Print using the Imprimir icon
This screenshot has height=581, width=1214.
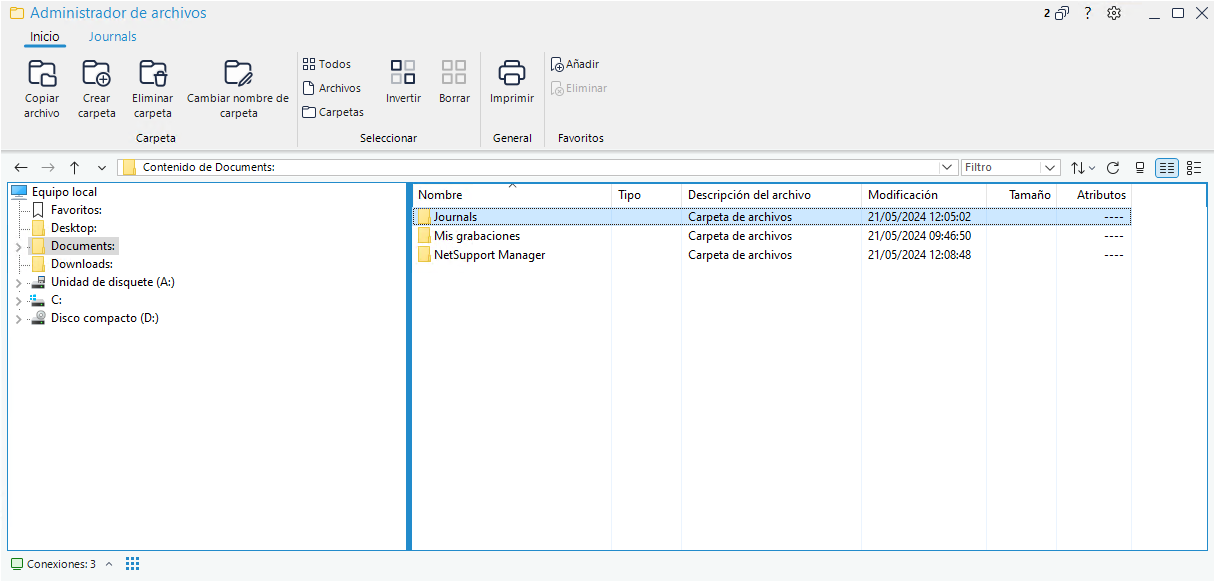point(512,73)
